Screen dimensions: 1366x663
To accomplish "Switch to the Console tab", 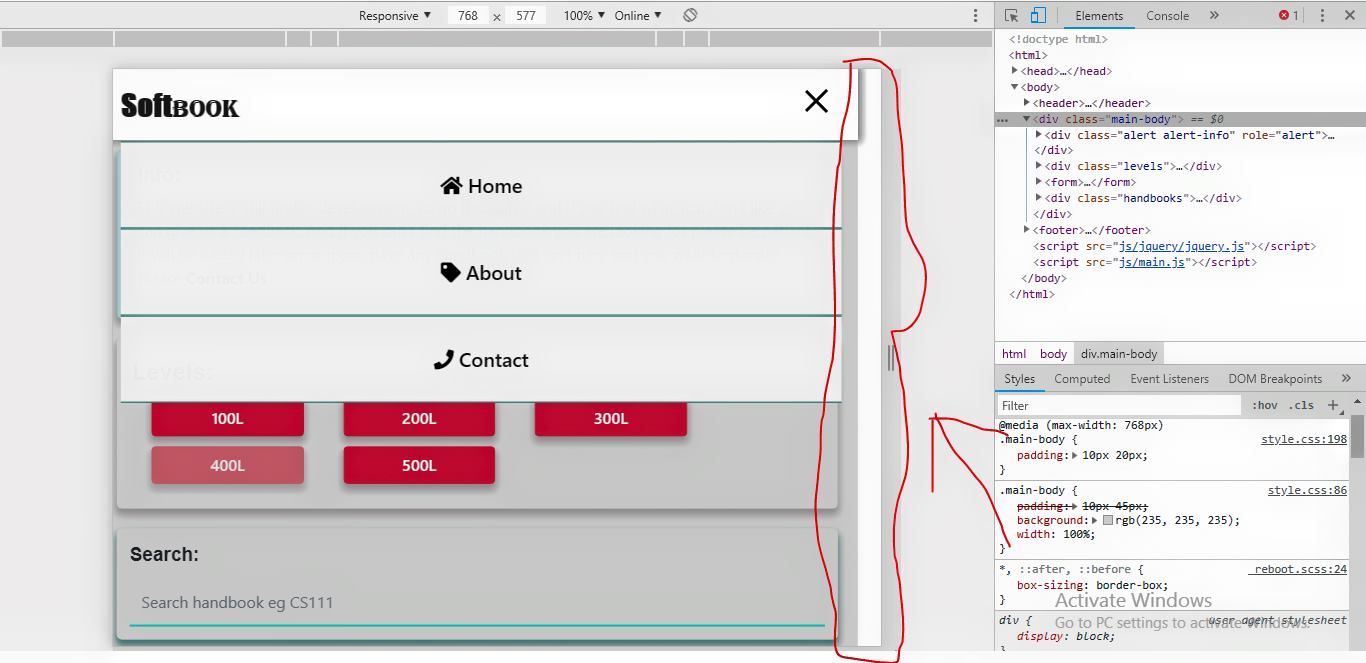I will pos(1167,15).
